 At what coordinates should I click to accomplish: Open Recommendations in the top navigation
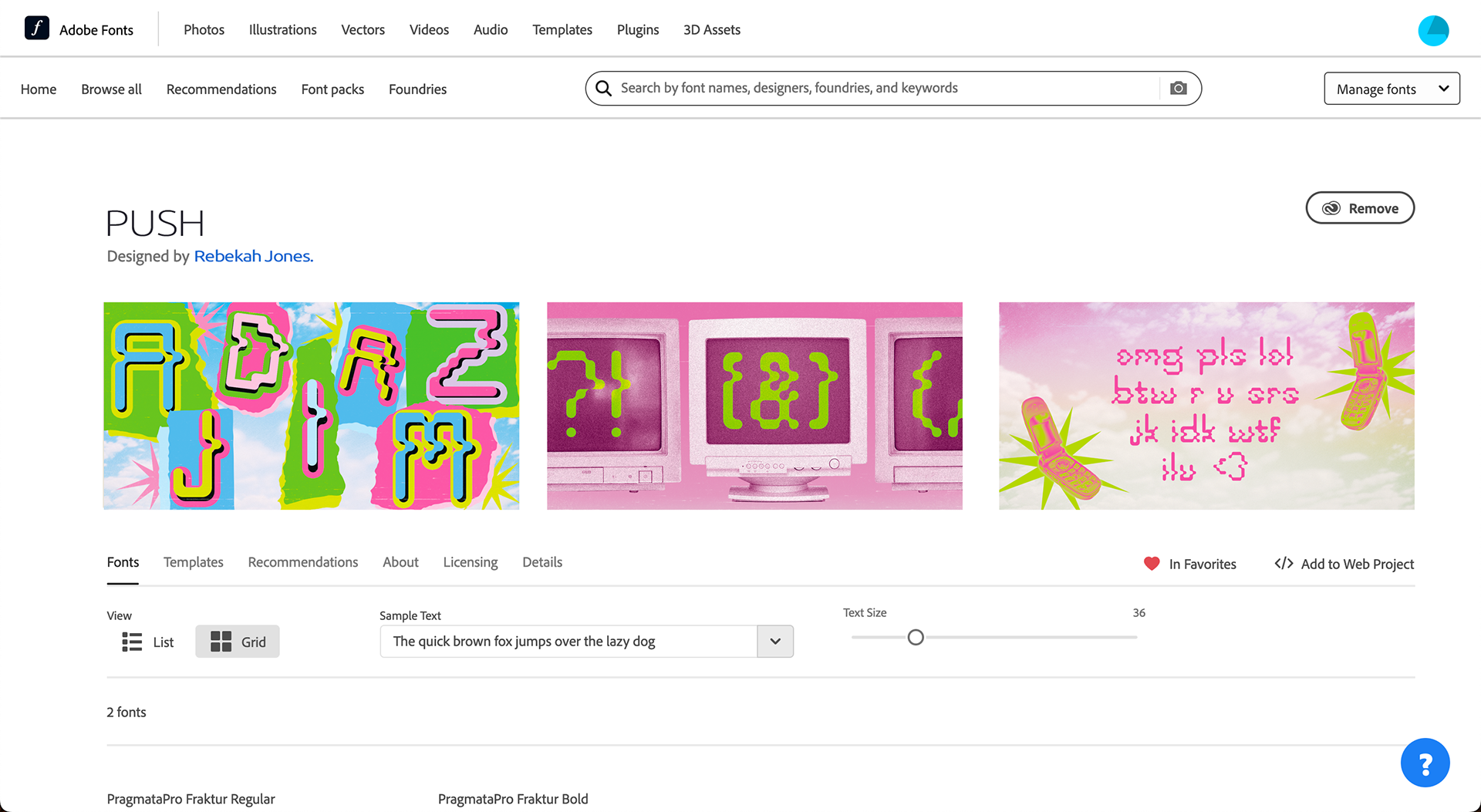(x=221, y=89)
